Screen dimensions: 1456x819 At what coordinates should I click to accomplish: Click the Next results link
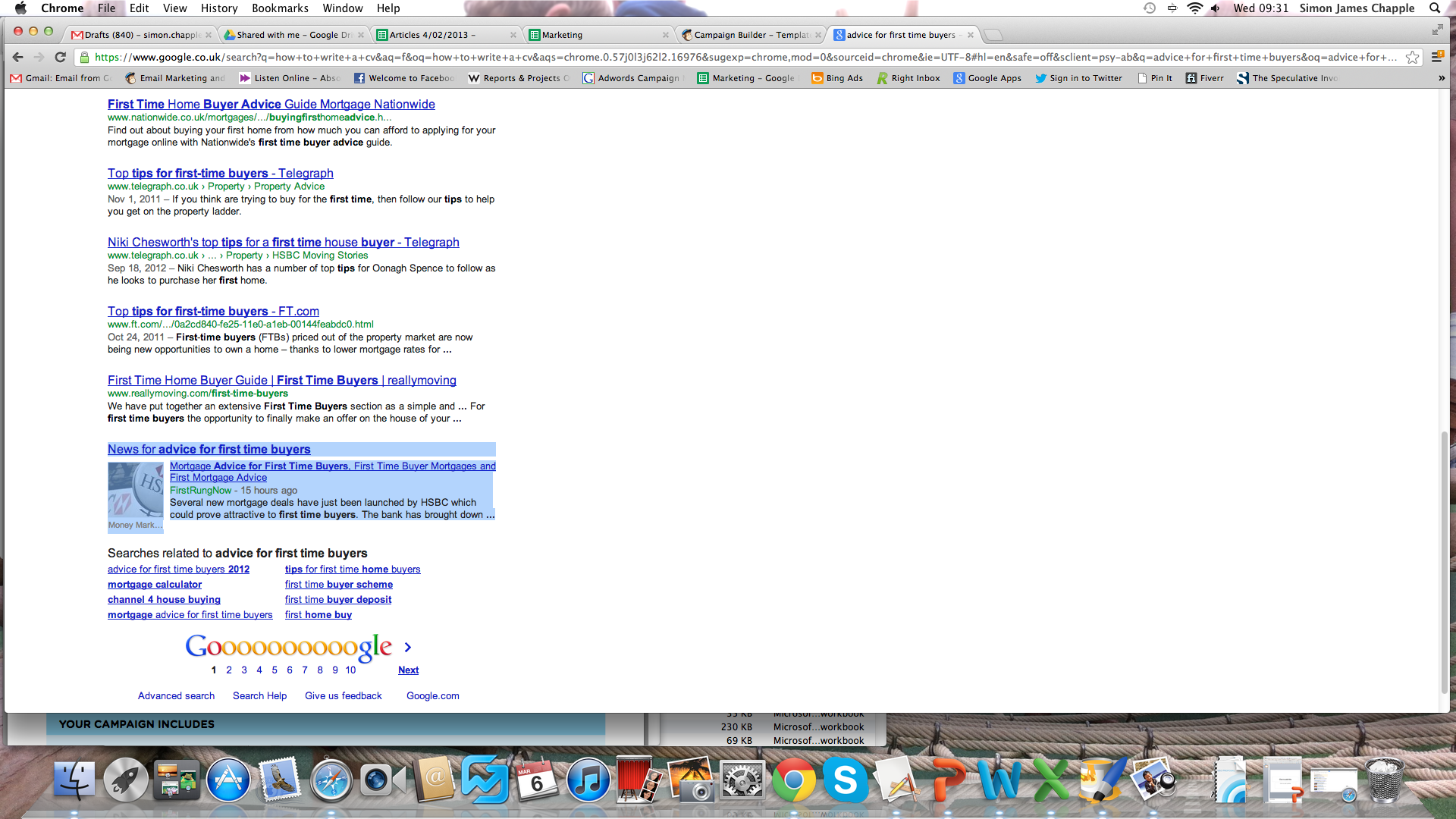408,670
